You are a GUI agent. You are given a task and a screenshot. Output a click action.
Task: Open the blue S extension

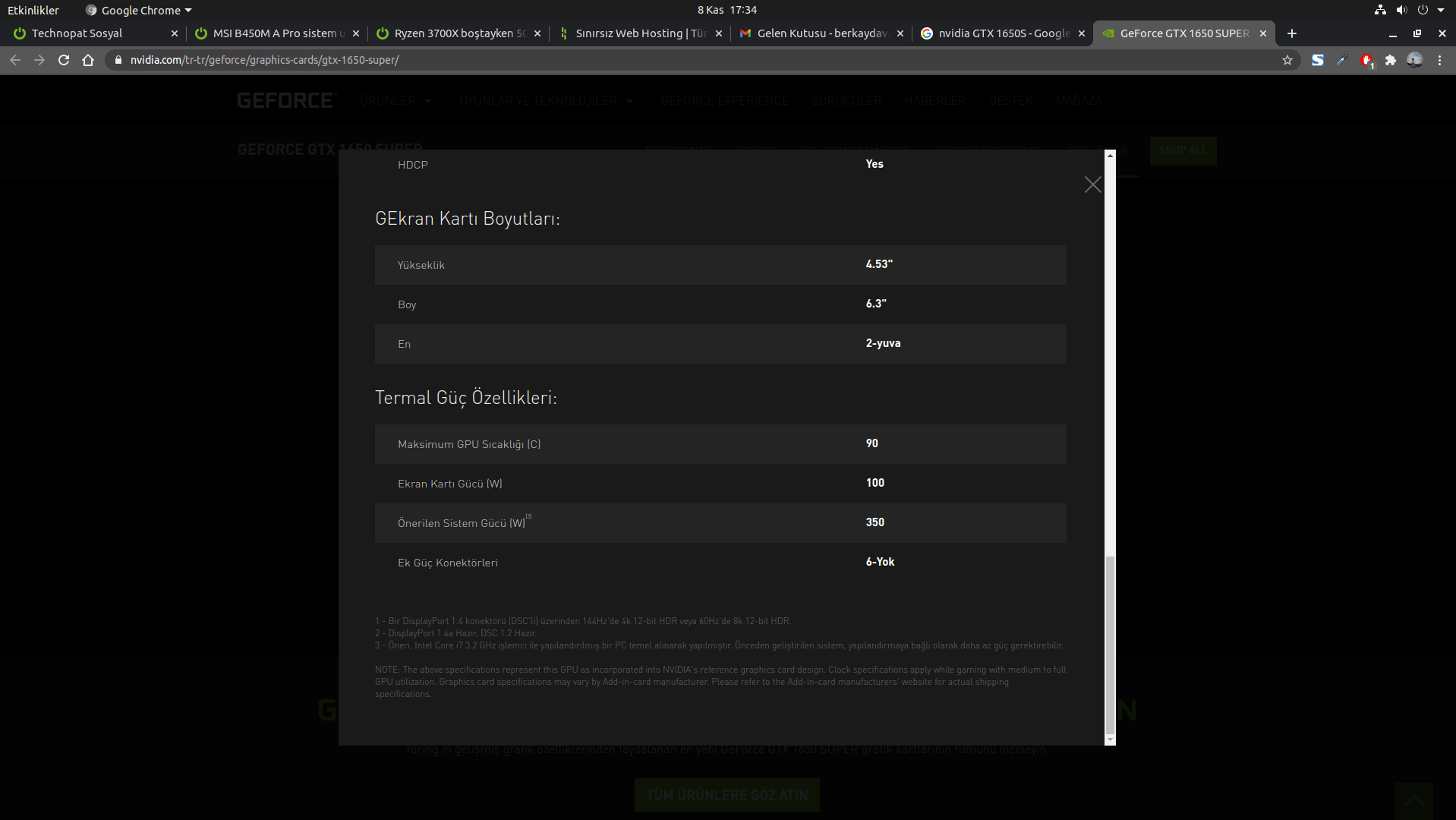click(x=1318, y=60)
